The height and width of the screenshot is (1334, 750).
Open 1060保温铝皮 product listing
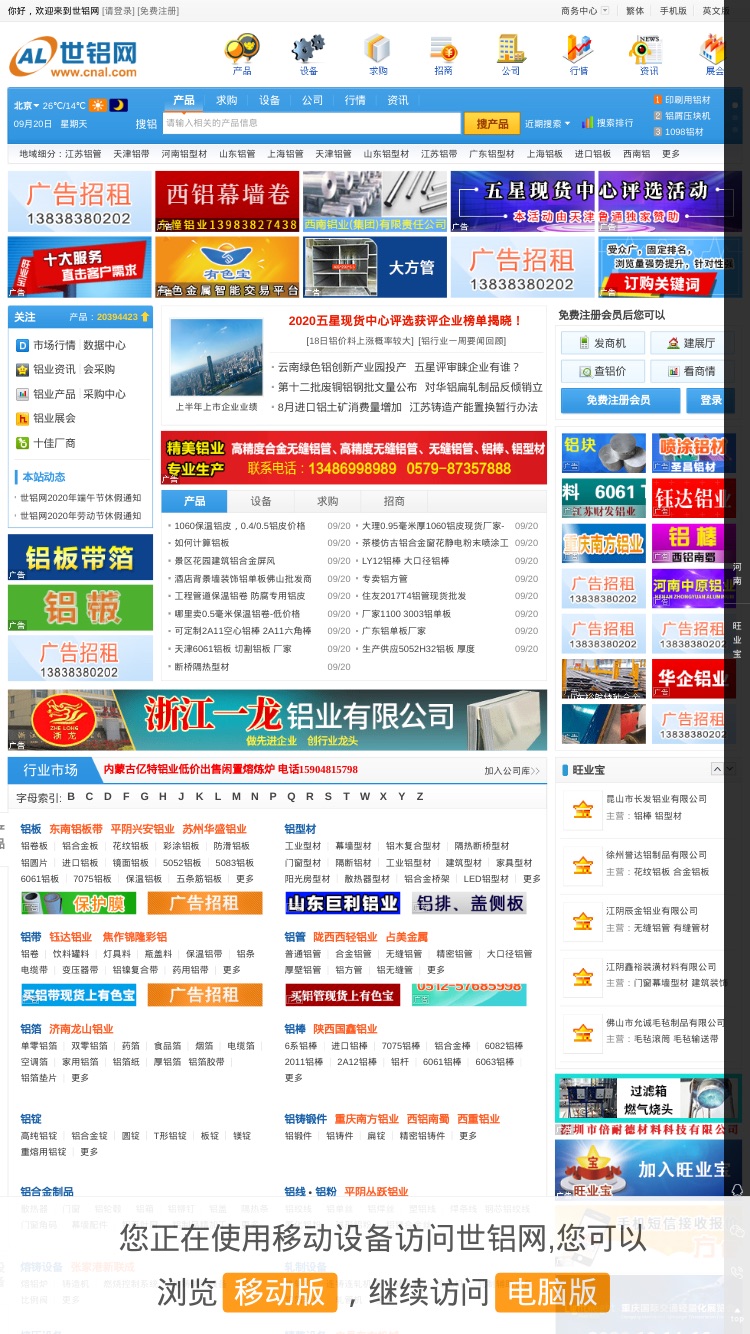click(x=240, y=526)
